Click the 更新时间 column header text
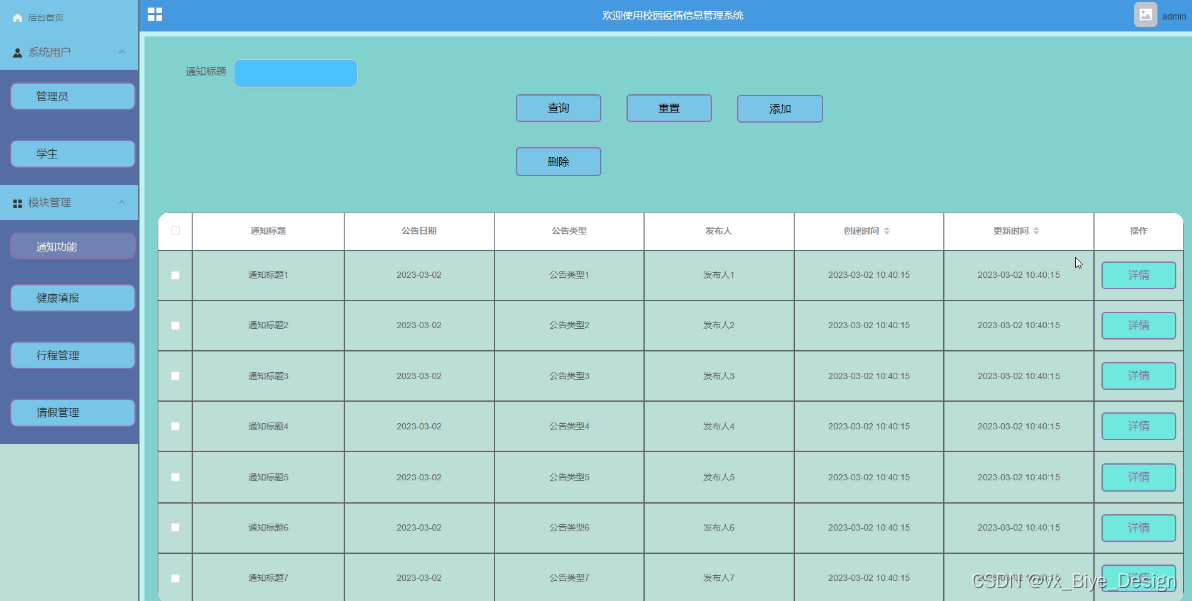 click(x=1011, y=231)
